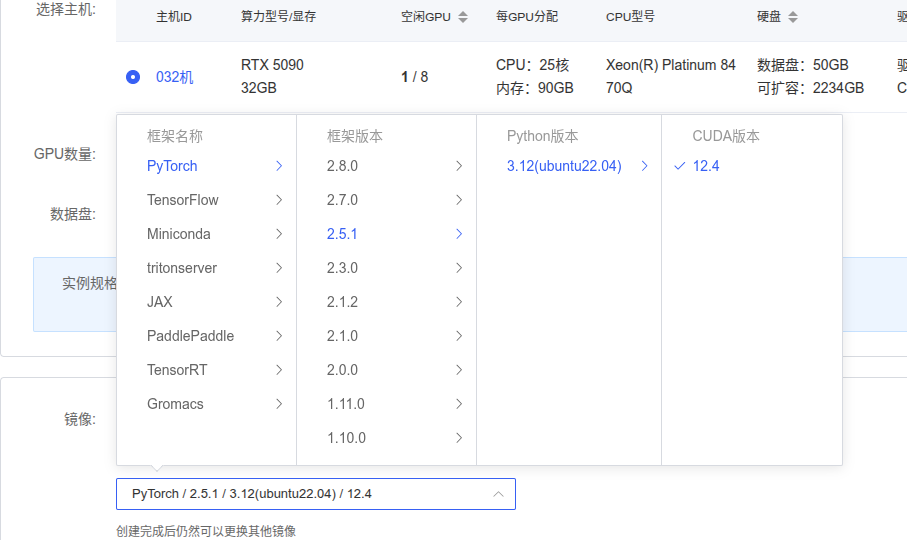Expand Miniconda chevron arrow
The image size is (907, 540).
(x=279, y=234)
